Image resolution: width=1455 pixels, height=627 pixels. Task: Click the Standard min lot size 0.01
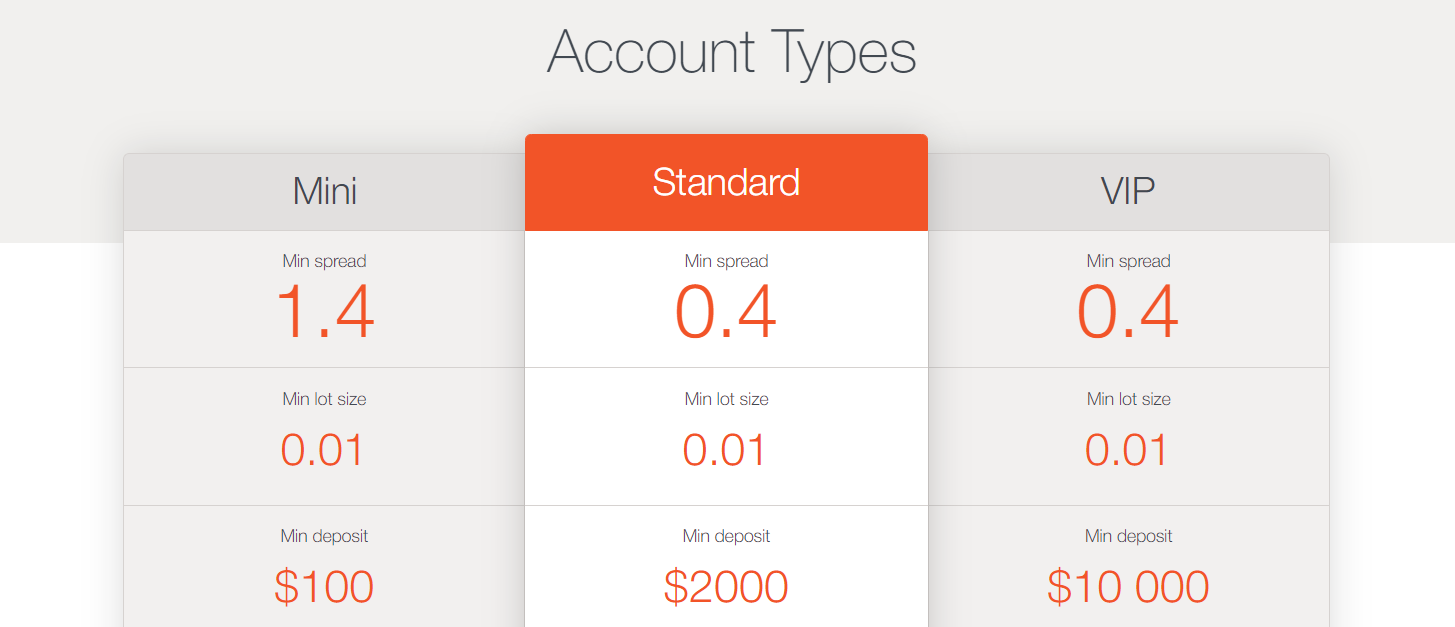[x=726, y=450]
